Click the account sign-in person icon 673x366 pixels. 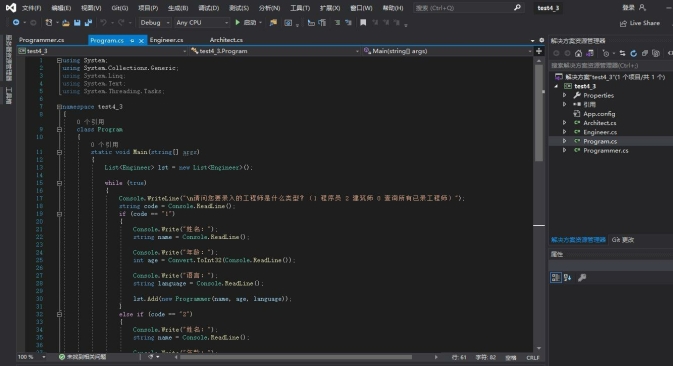tap(643, 7)
